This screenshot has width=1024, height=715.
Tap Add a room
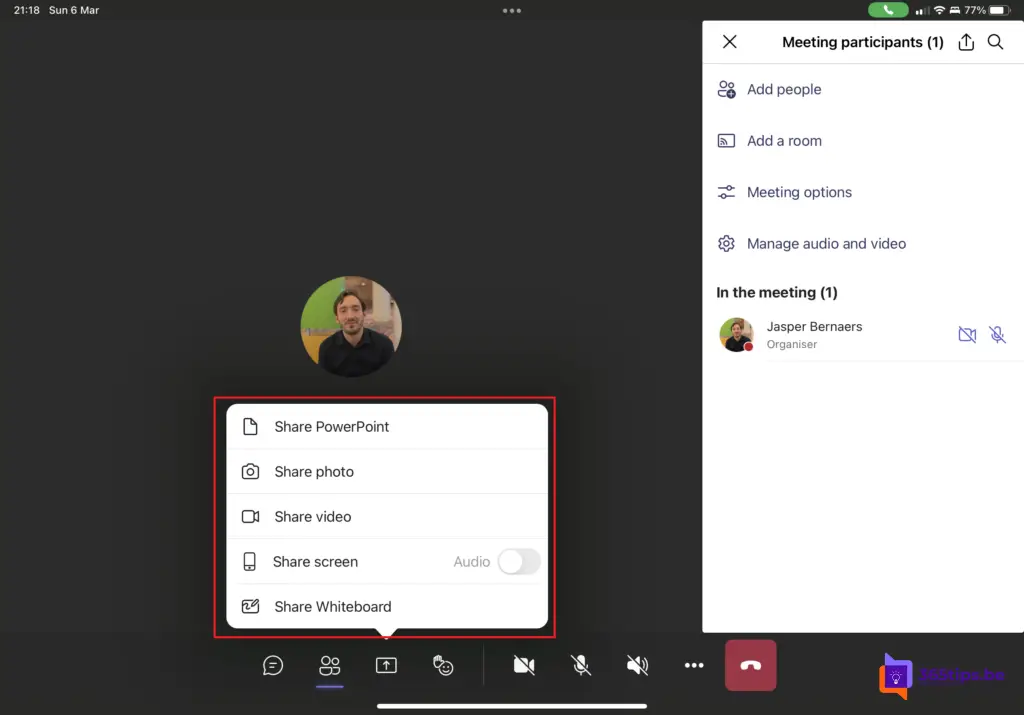[x=863, y=141]
